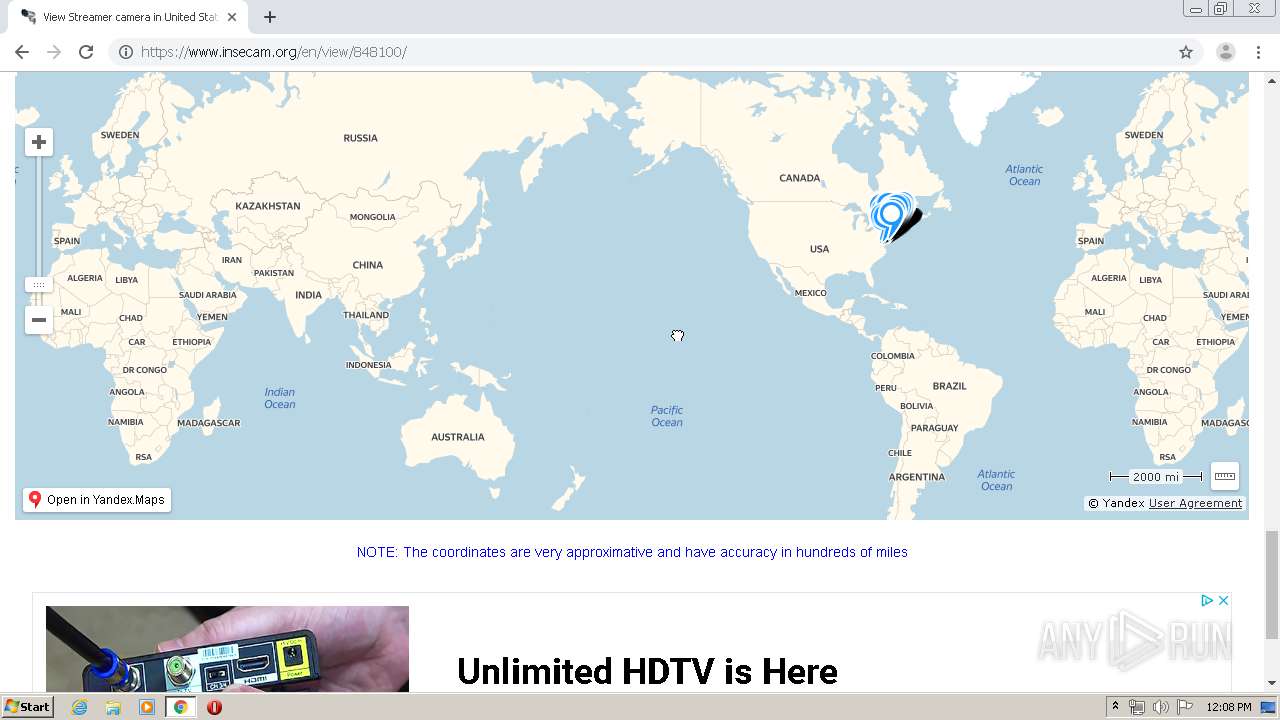Click Chrome taskbar icon
The height and width of the screenshot is (720, 1280).
coord(180,707)
